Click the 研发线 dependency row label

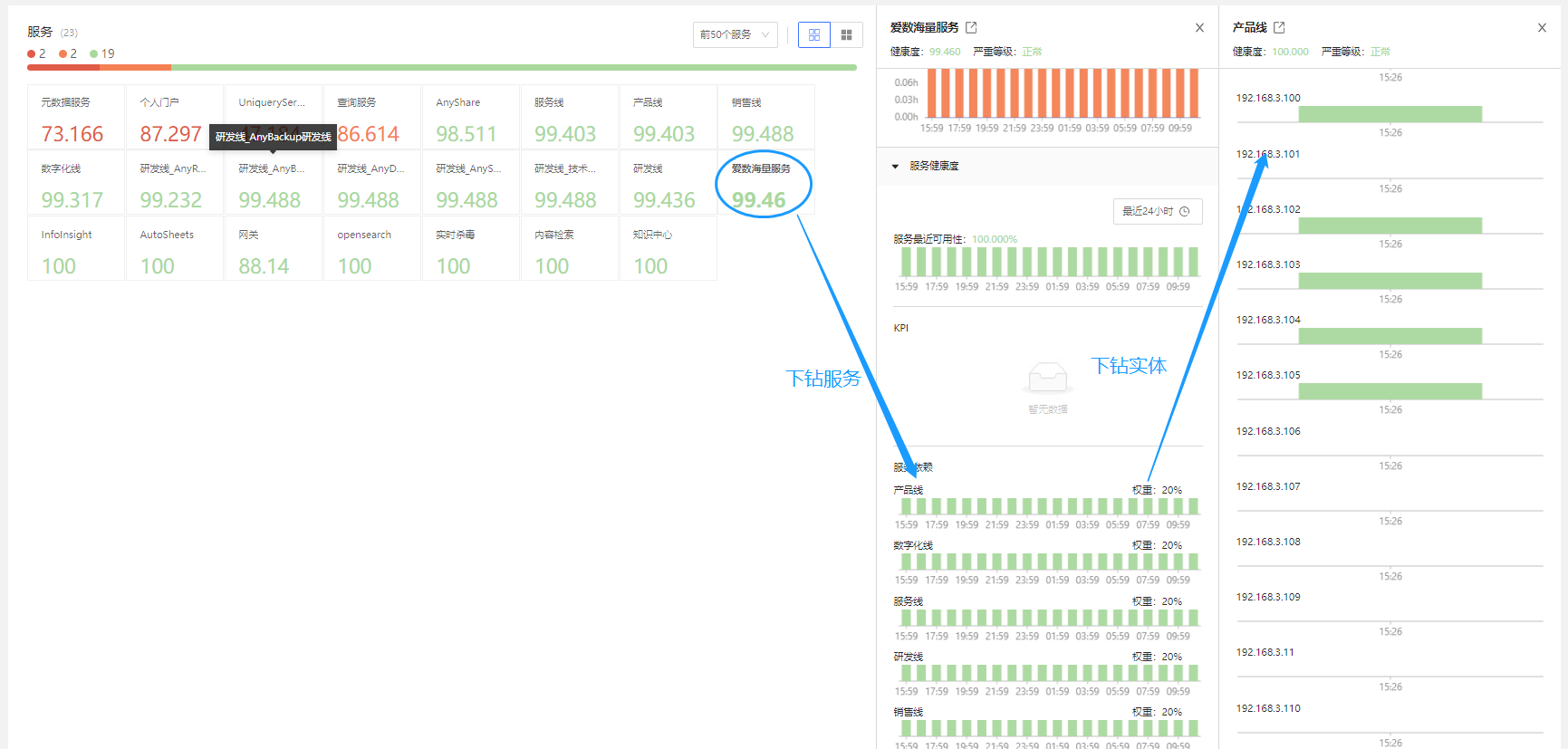pos(909,657)
